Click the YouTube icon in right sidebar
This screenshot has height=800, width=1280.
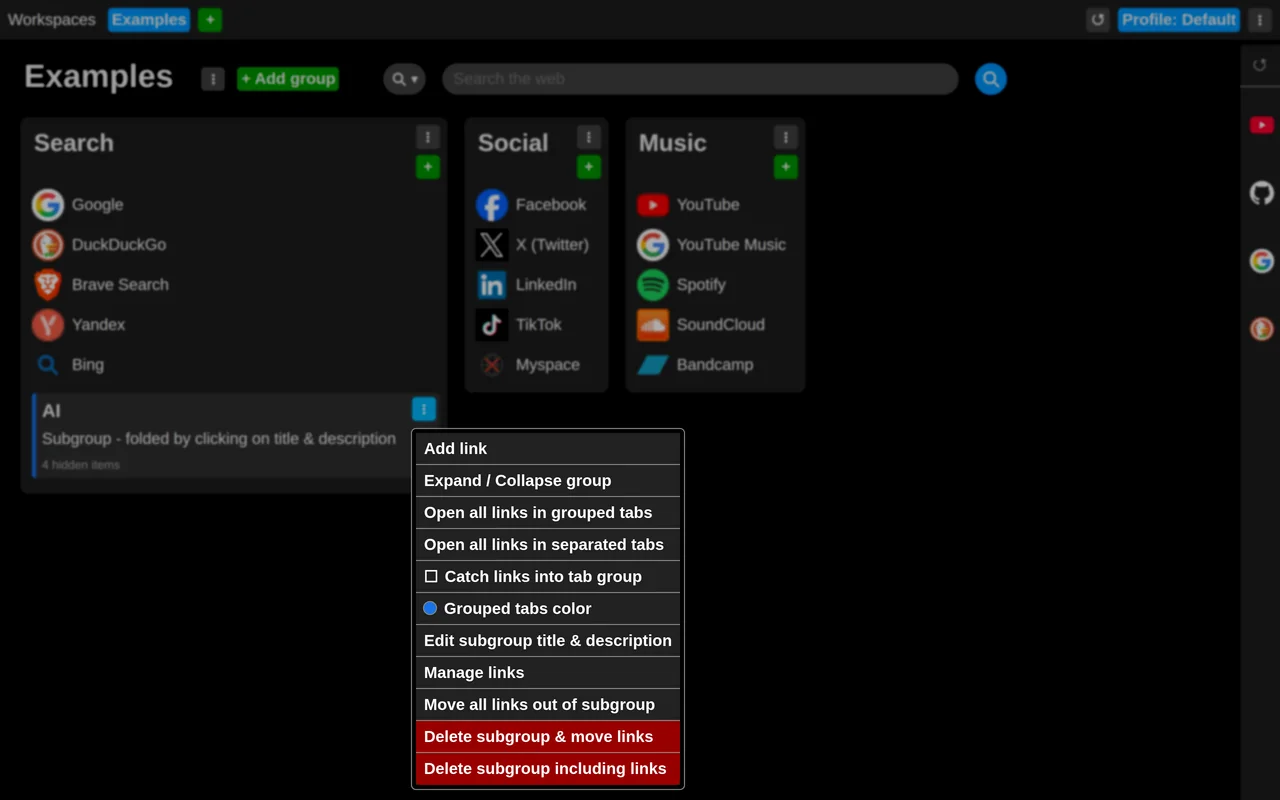point(1261,125)
